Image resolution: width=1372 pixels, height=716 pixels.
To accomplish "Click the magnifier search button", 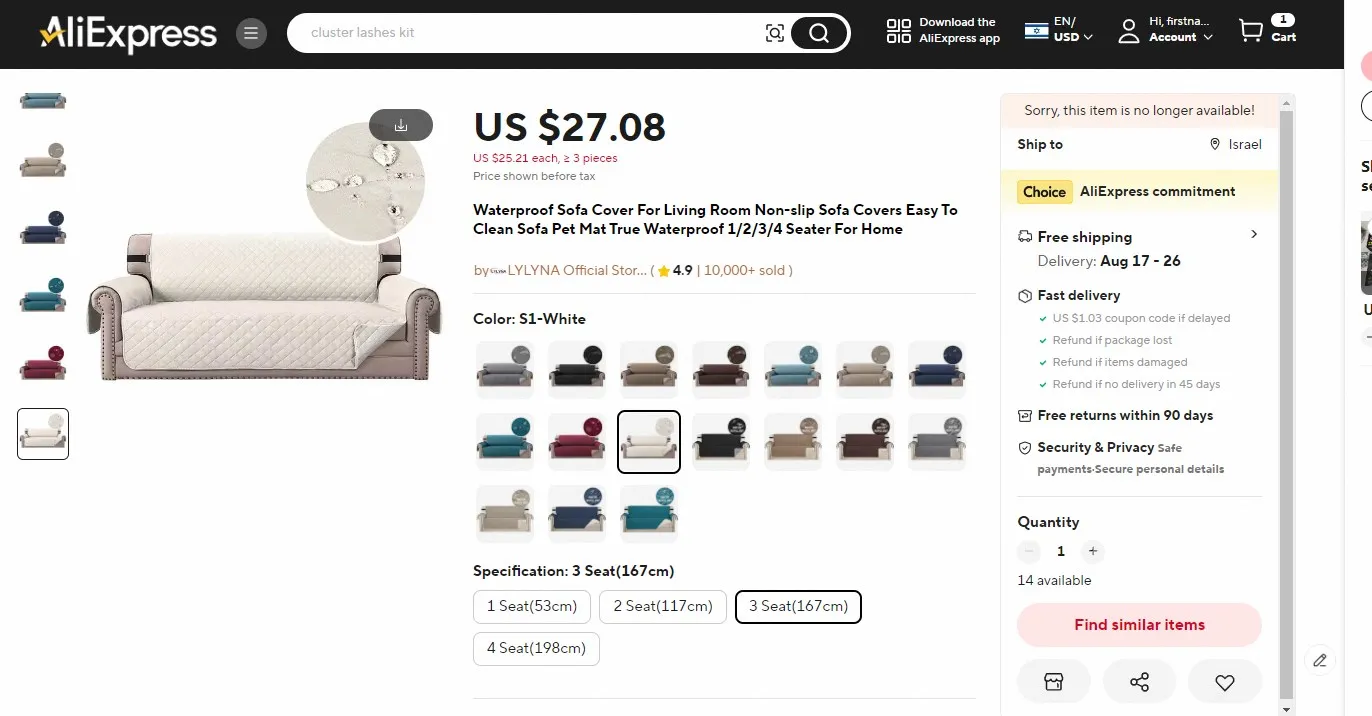I will [x=819, y=33].
